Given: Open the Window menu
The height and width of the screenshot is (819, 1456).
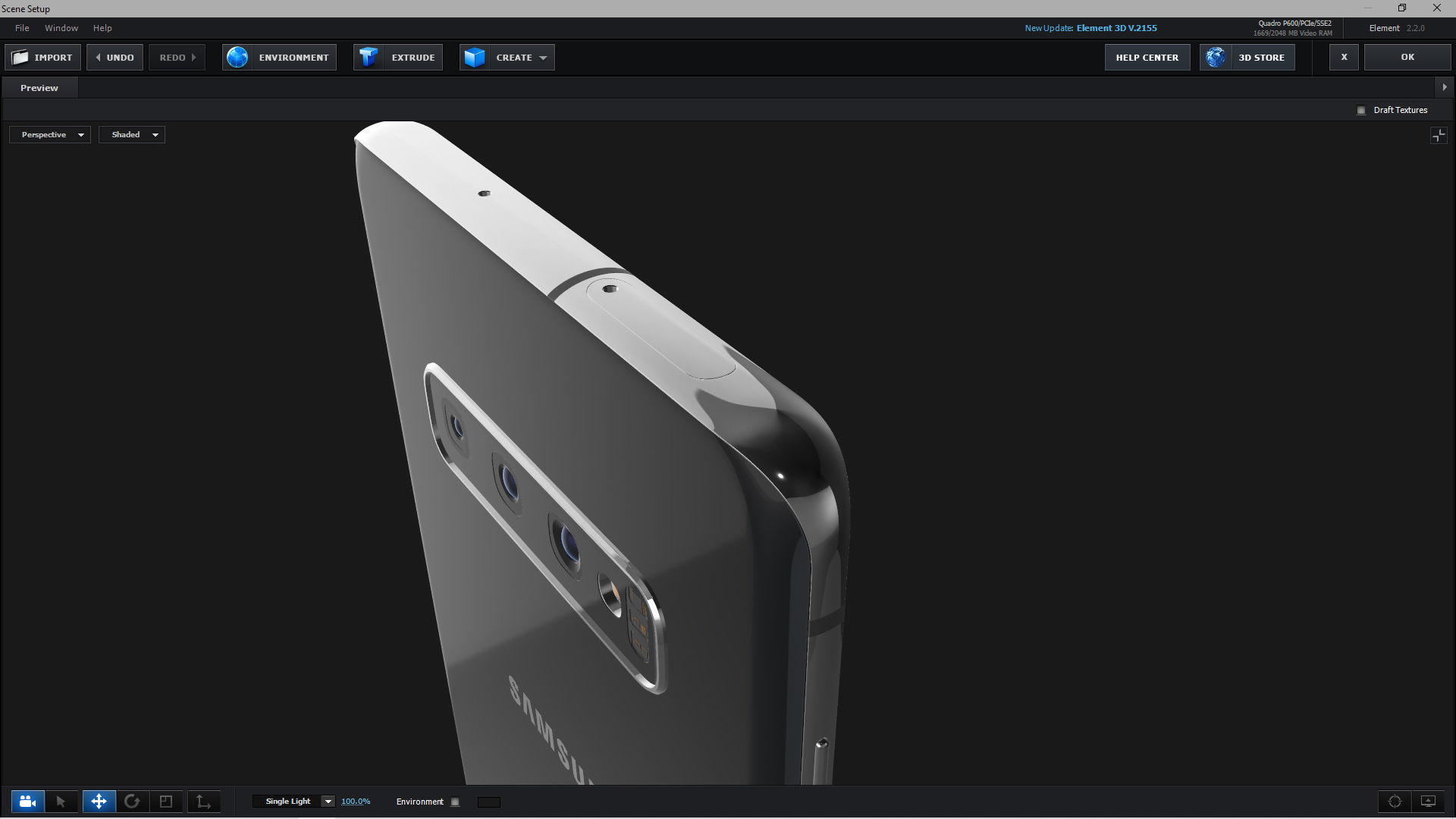Looking at the screenshot, I should (x=61, y=28).
